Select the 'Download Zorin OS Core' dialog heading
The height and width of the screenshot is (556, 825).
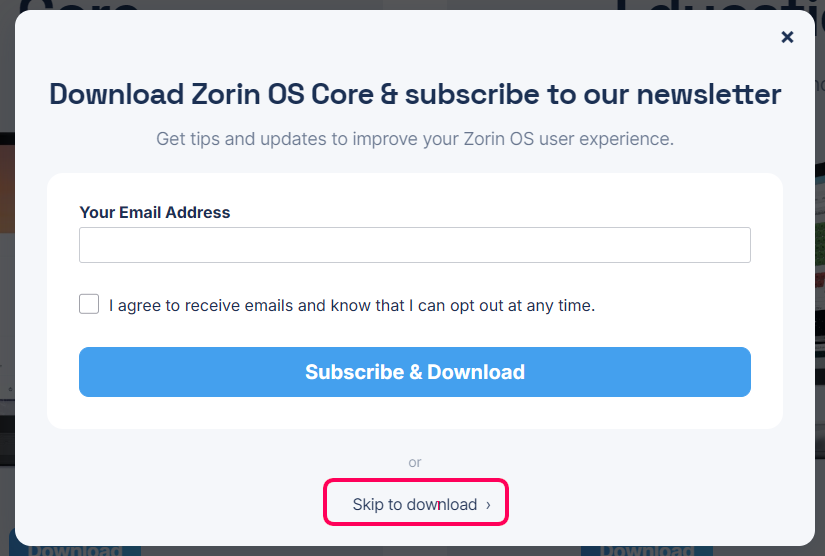[415, 94]
